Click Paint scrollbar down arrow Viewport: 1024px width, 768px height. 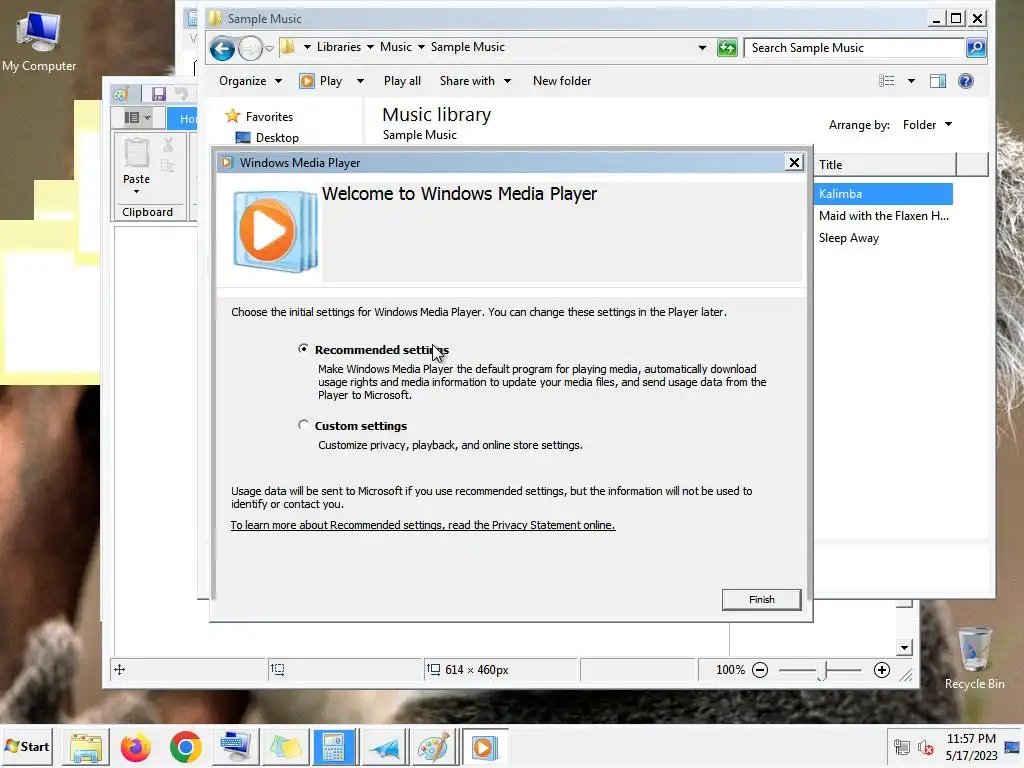904,648
